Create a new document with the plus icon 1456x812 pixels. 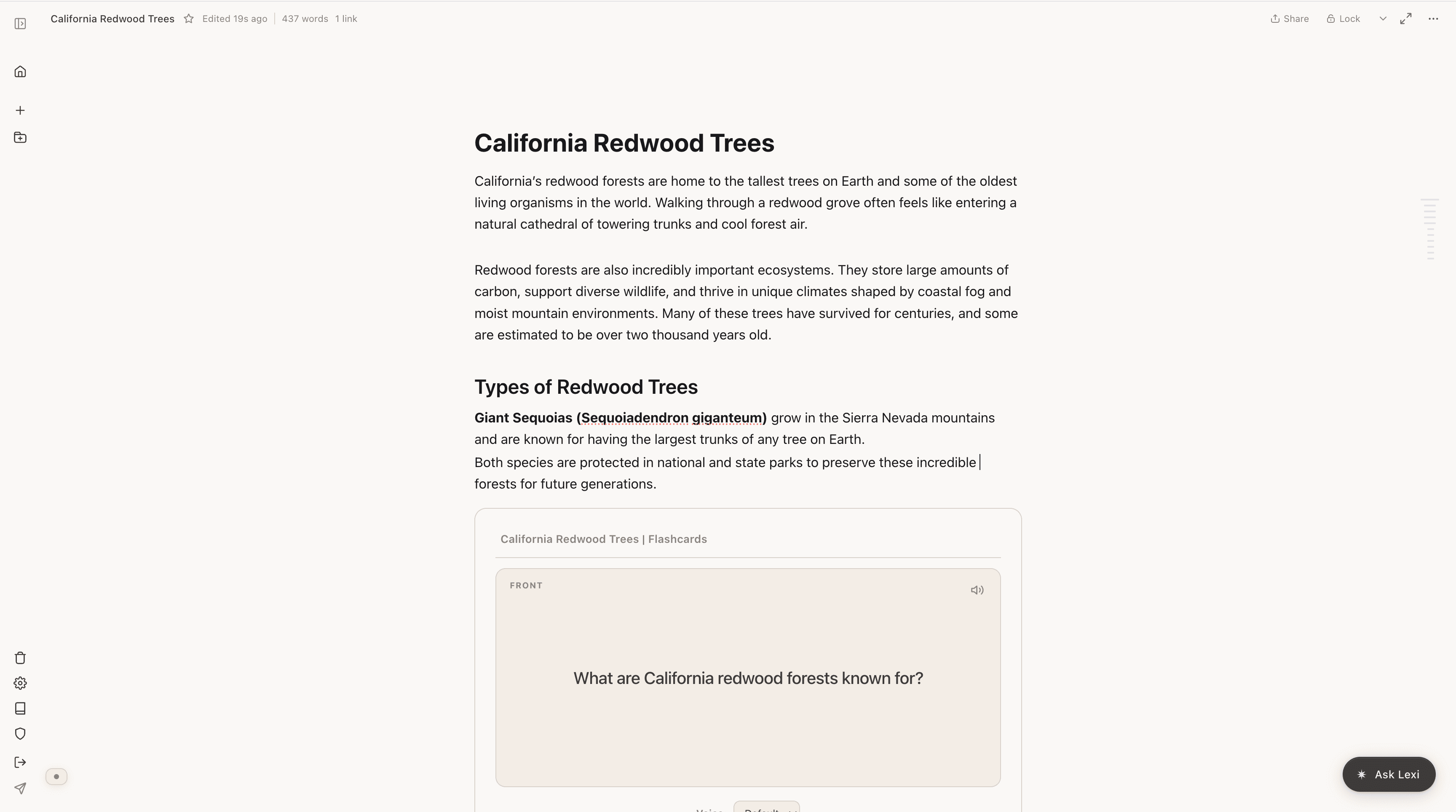tap(20, 110)
